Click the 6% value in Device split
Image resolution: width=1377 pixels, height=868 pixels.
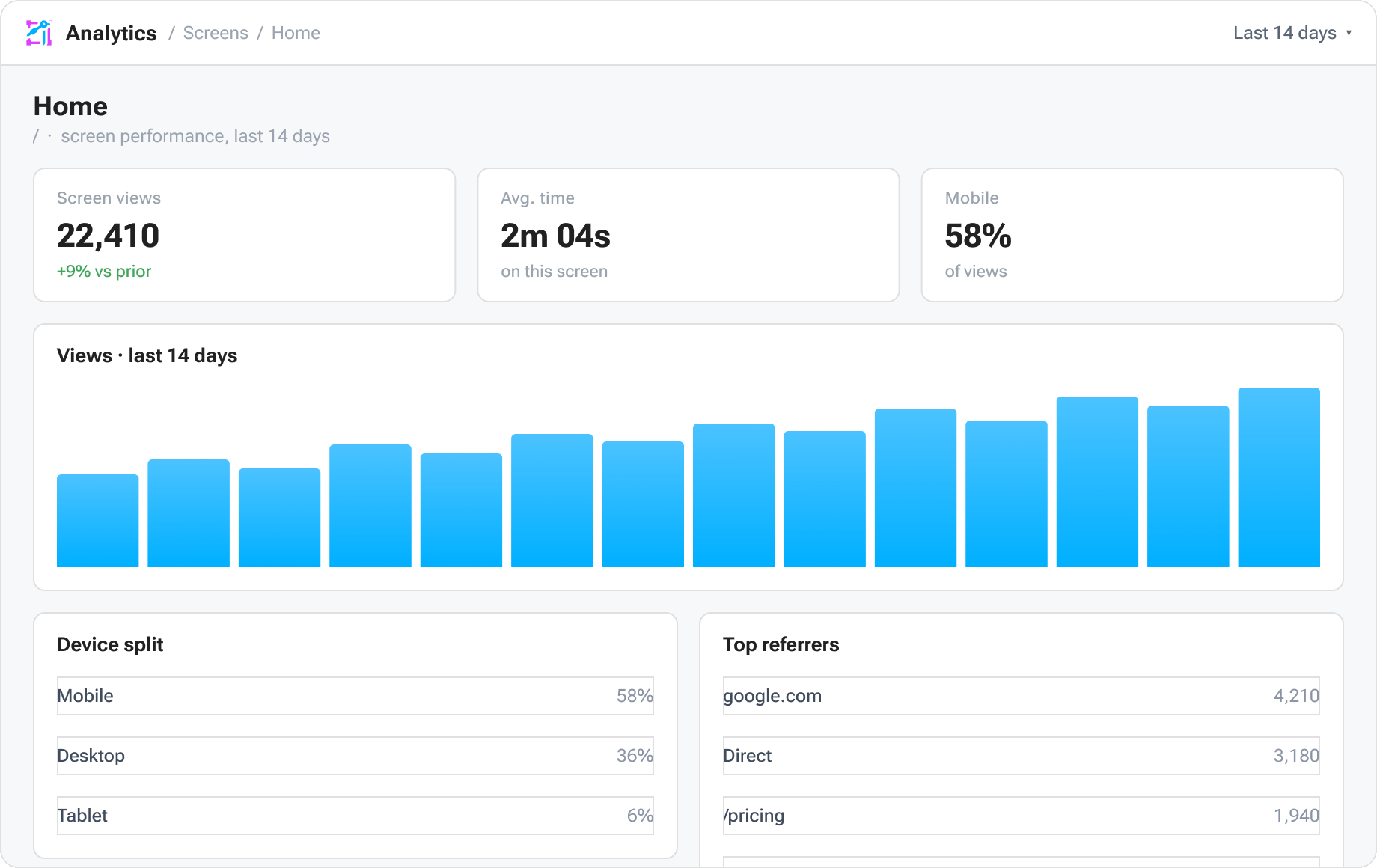640,816
